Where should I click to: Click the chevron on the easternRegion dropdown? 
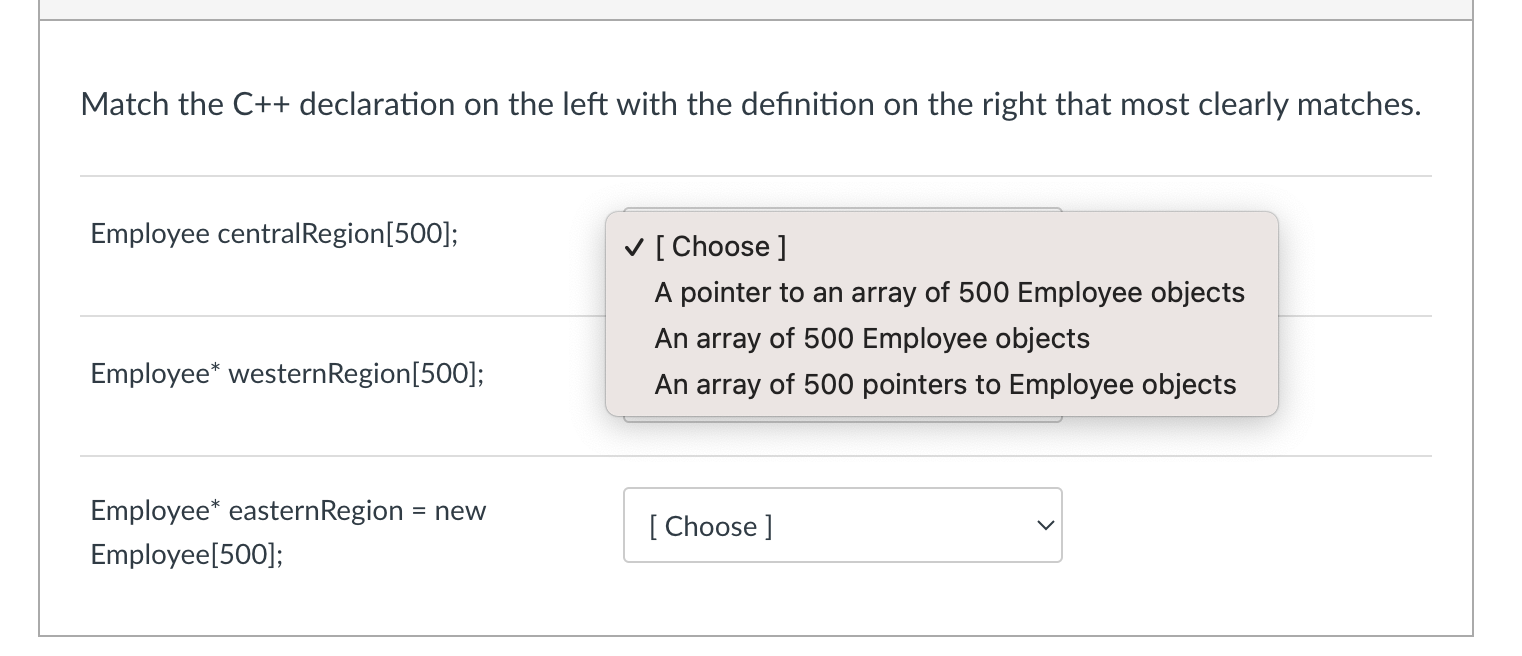pos(1044,525)
